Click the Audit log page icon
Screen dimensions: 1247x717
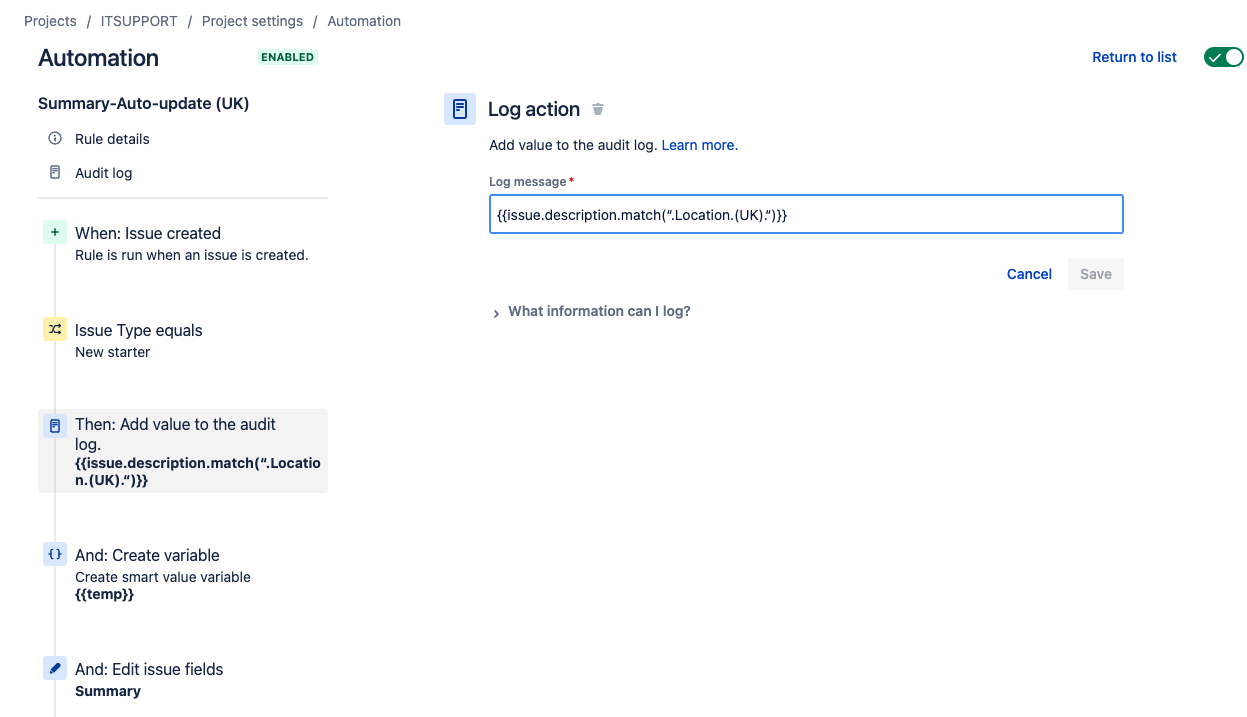(x=55, y=173)
